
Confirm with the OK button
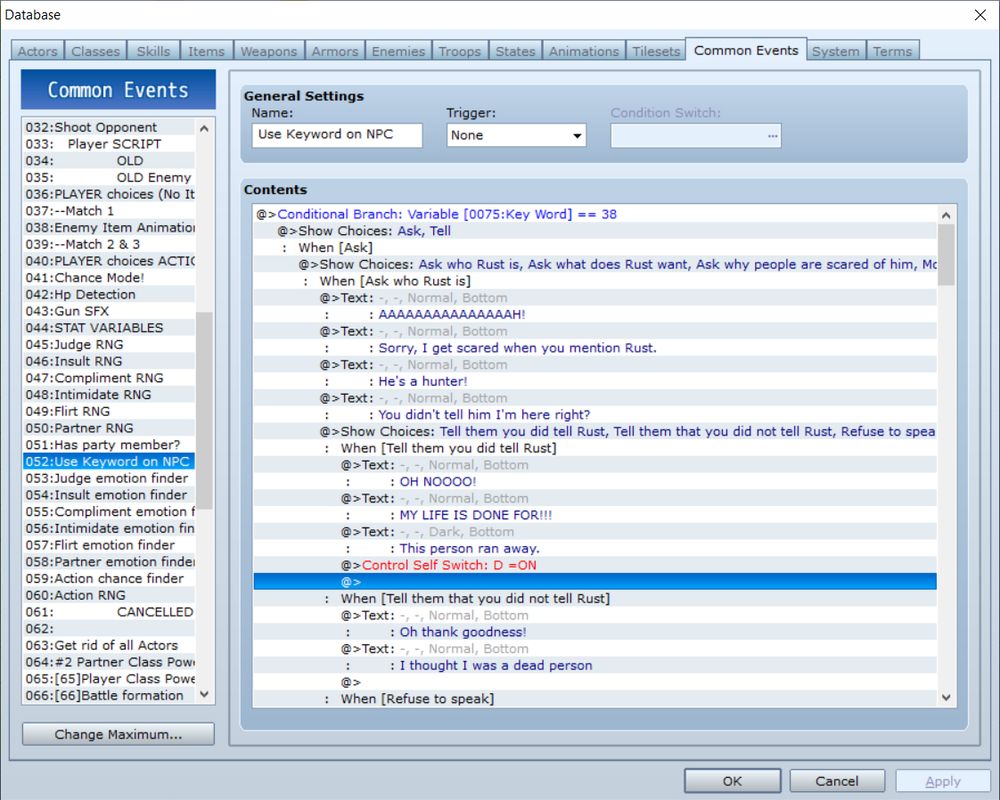(x=732, y=781)
